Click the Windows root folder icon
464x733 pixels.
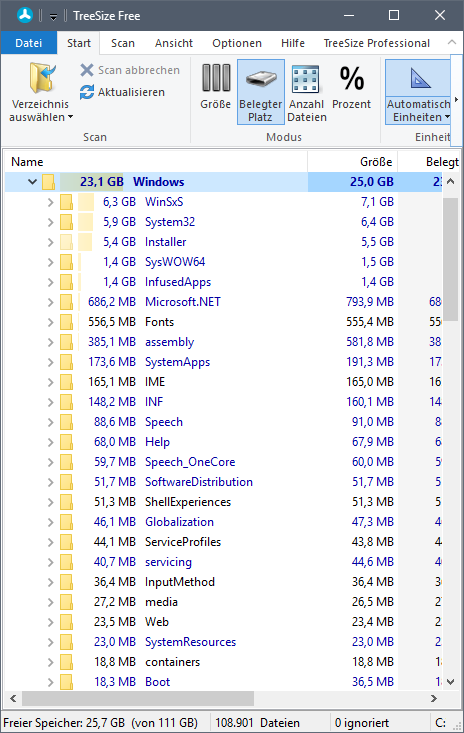tap(48, 182)
